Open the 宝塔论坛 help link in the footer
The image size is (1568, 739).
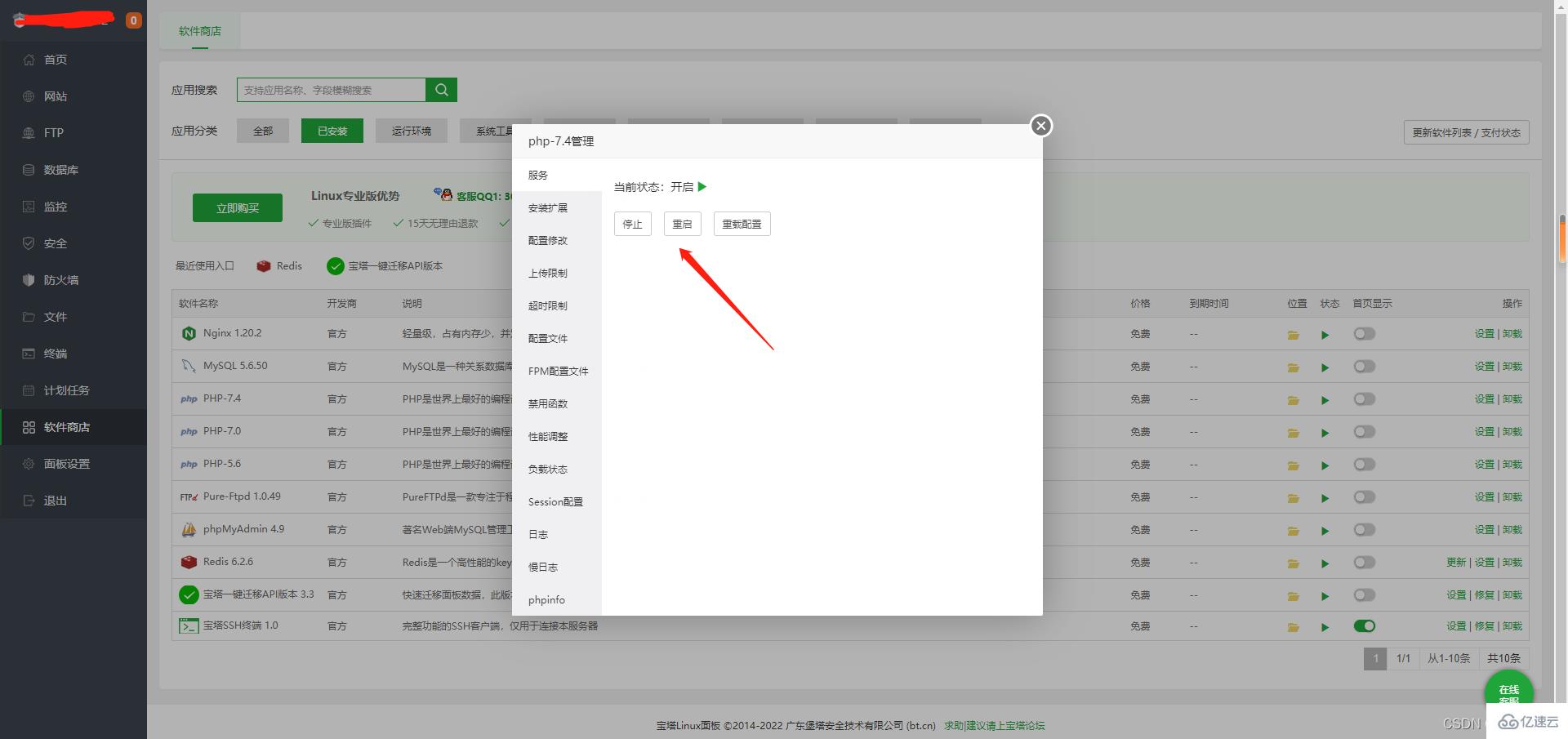(994, 725)
